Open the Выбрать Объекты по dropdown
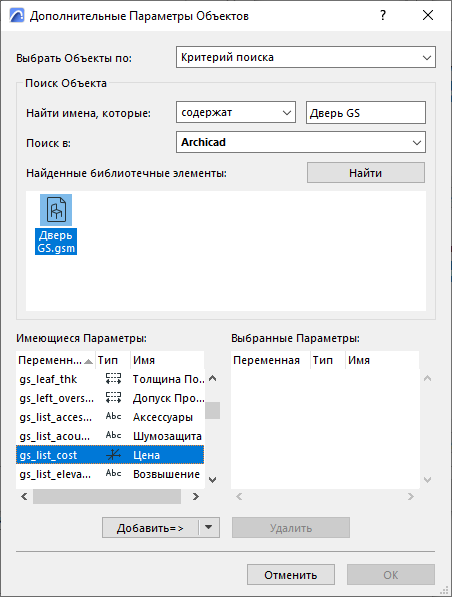Screen dimensions: 452x597 tap(306, 57)
